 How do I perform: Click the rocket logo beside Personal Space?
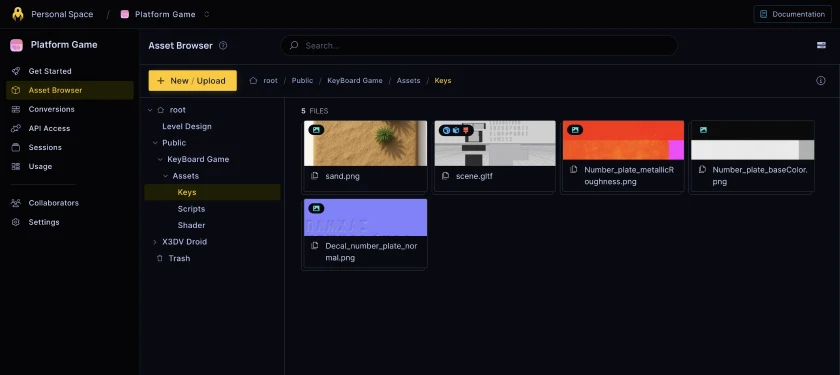[18, 14]
